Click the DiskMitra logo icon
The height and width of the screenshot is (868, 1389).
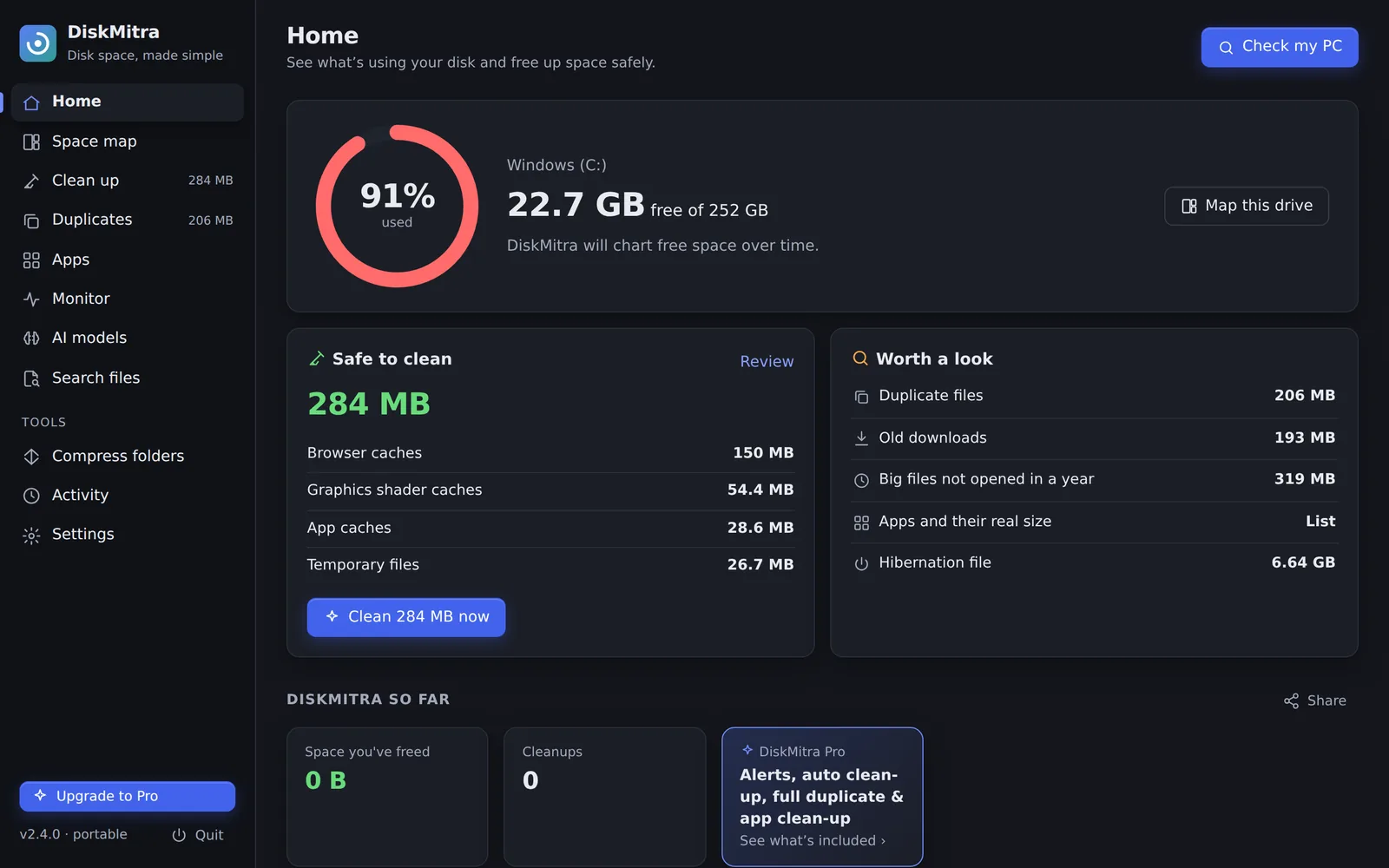(x=38, y=43)
